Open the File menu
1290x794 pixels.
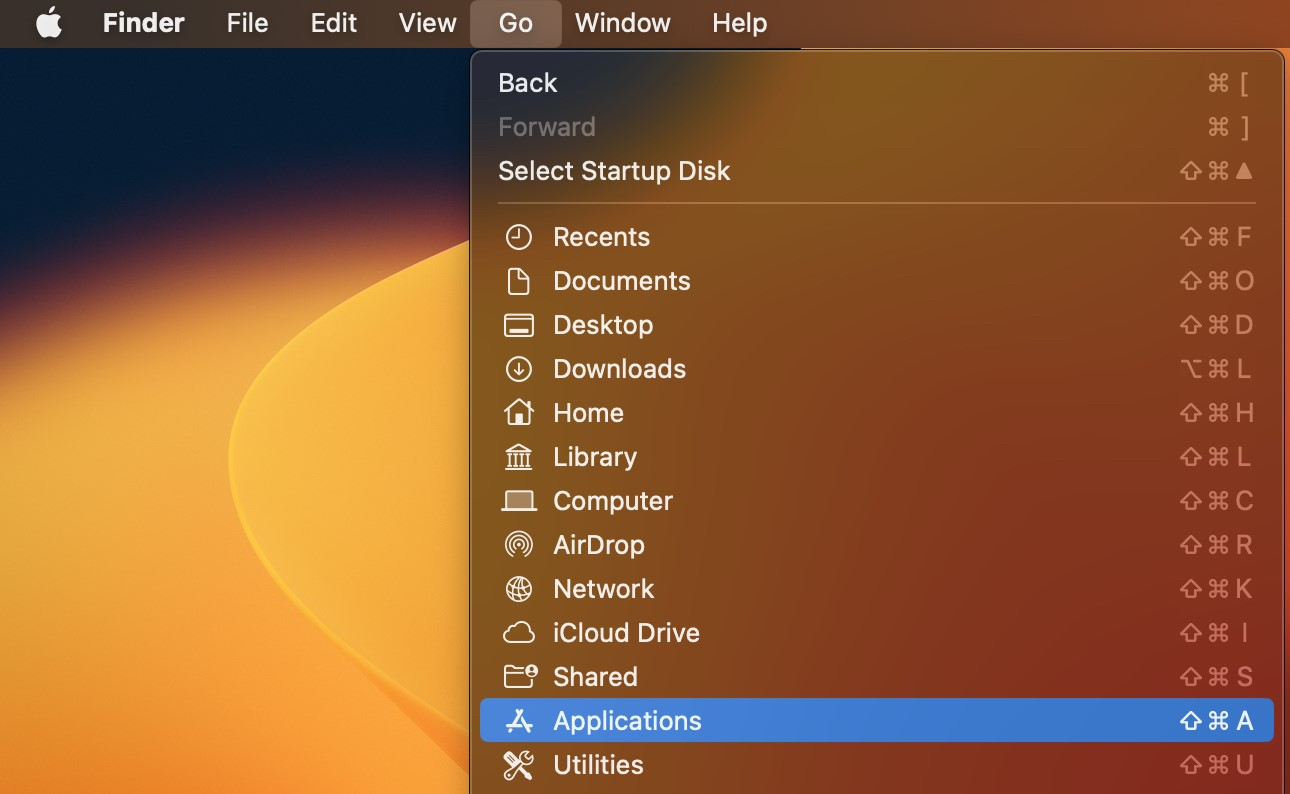click(x=247, y=22)
